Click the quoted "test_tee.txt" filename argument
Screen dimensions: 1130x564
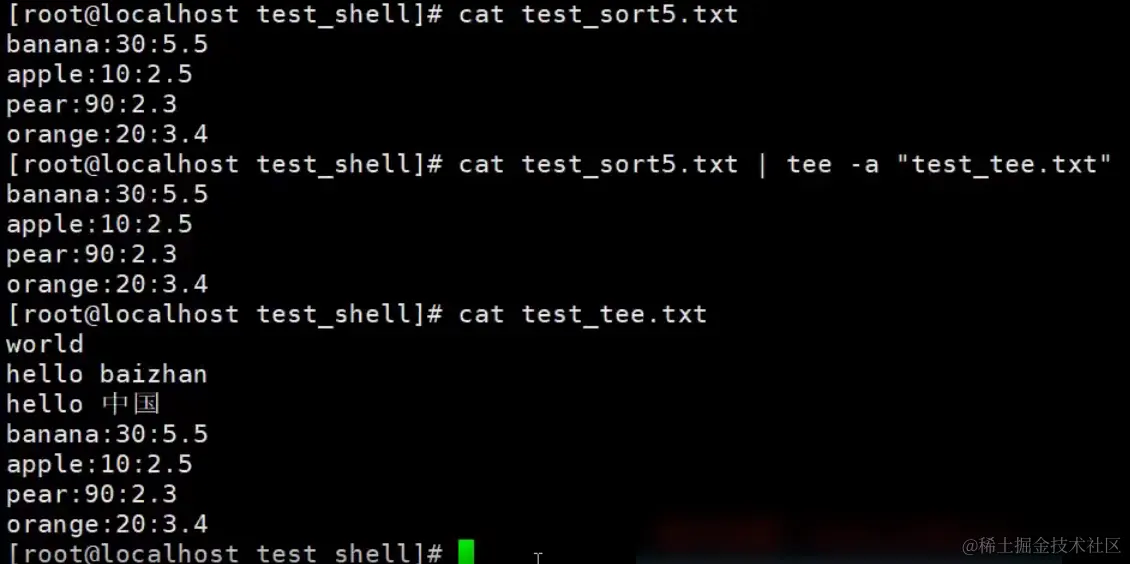(1004, 164)
